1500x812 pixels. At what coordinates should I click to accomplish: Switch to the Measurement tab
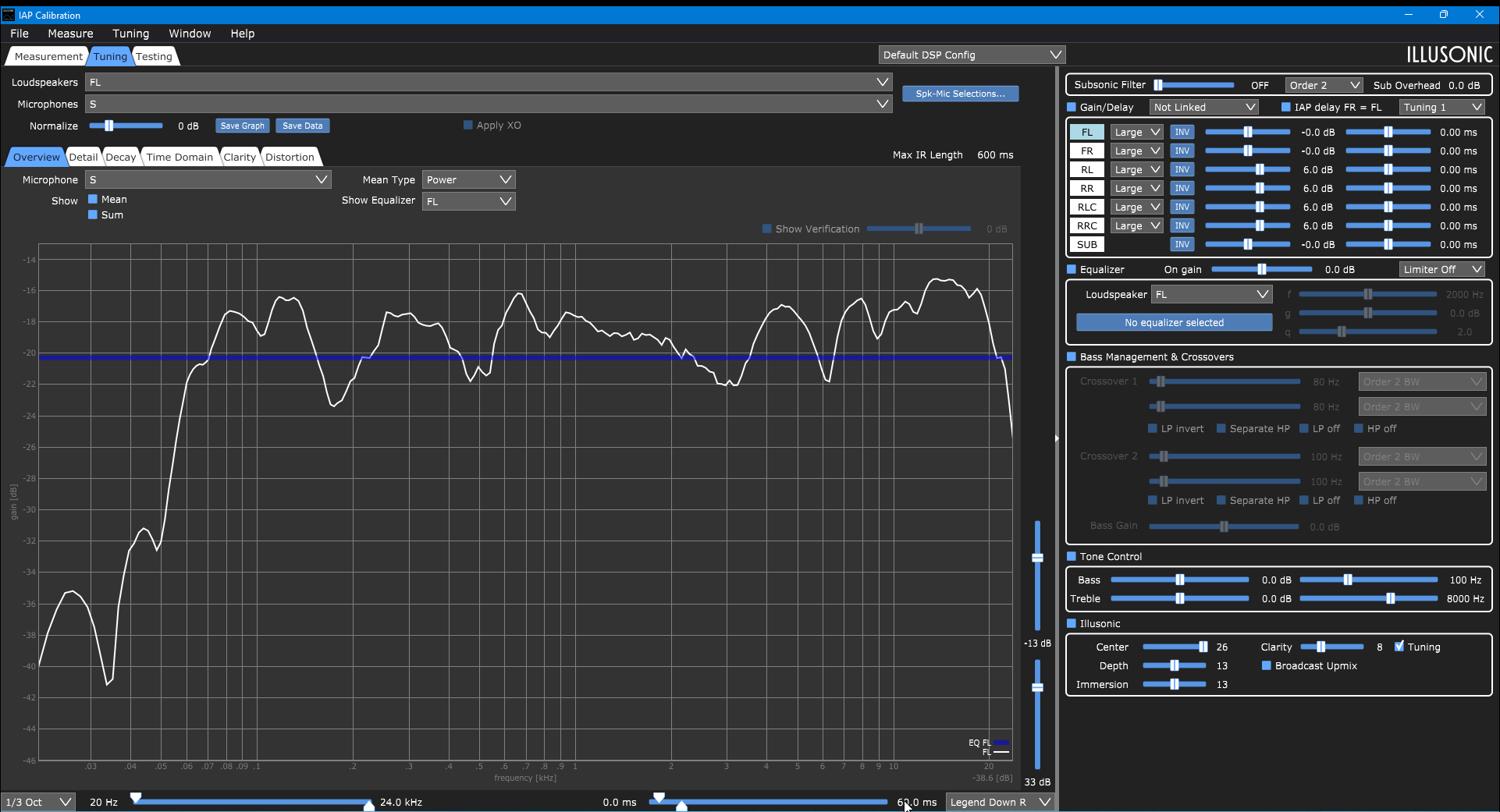tap(48, 56)
